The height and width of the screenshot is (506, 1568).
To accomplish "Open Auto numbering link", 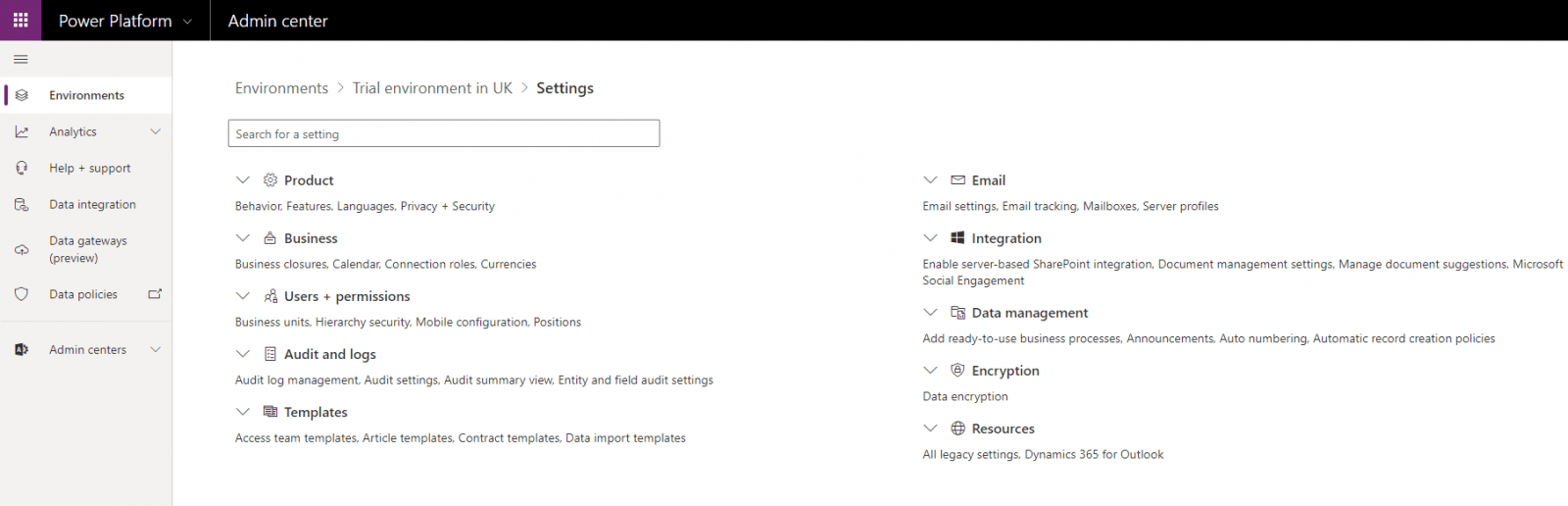I will 1263,338.
